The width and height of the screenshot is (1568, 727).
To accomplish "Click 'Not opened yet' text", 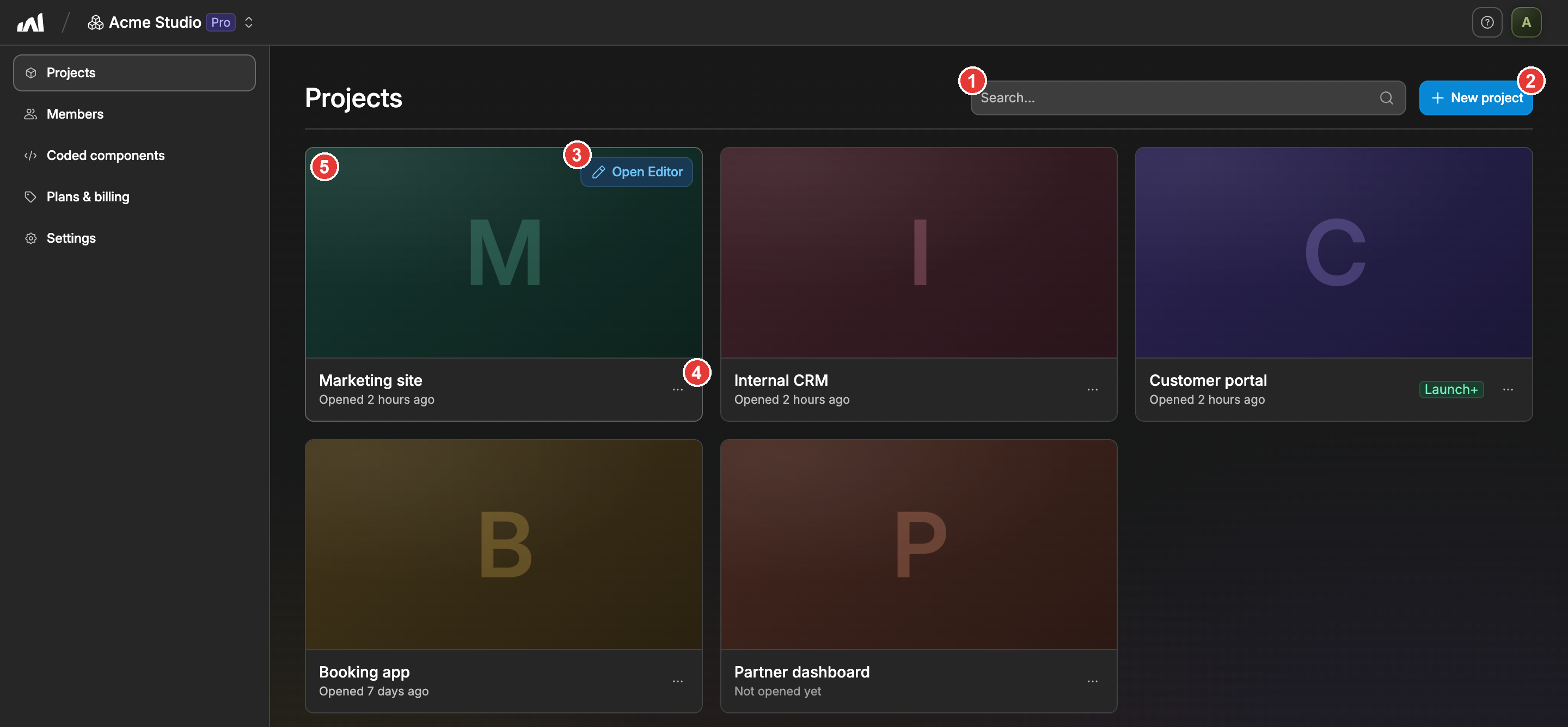I will tap(777, 692).
